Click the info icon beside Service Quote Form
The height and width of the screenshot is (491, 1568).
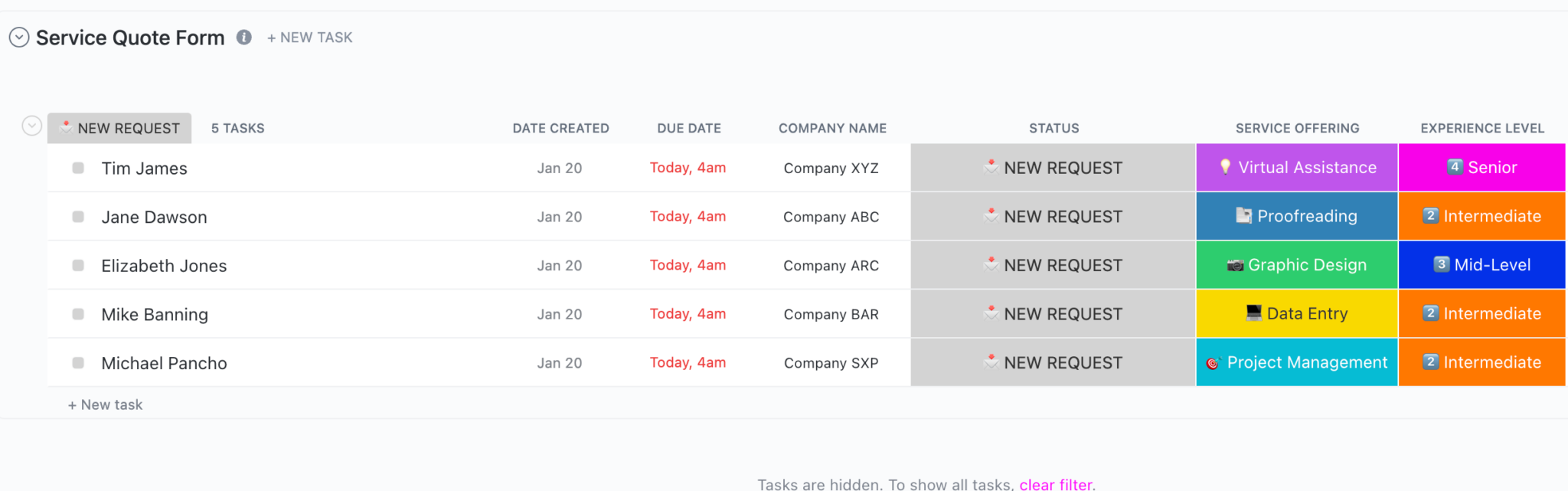click(x=244, y=38)
